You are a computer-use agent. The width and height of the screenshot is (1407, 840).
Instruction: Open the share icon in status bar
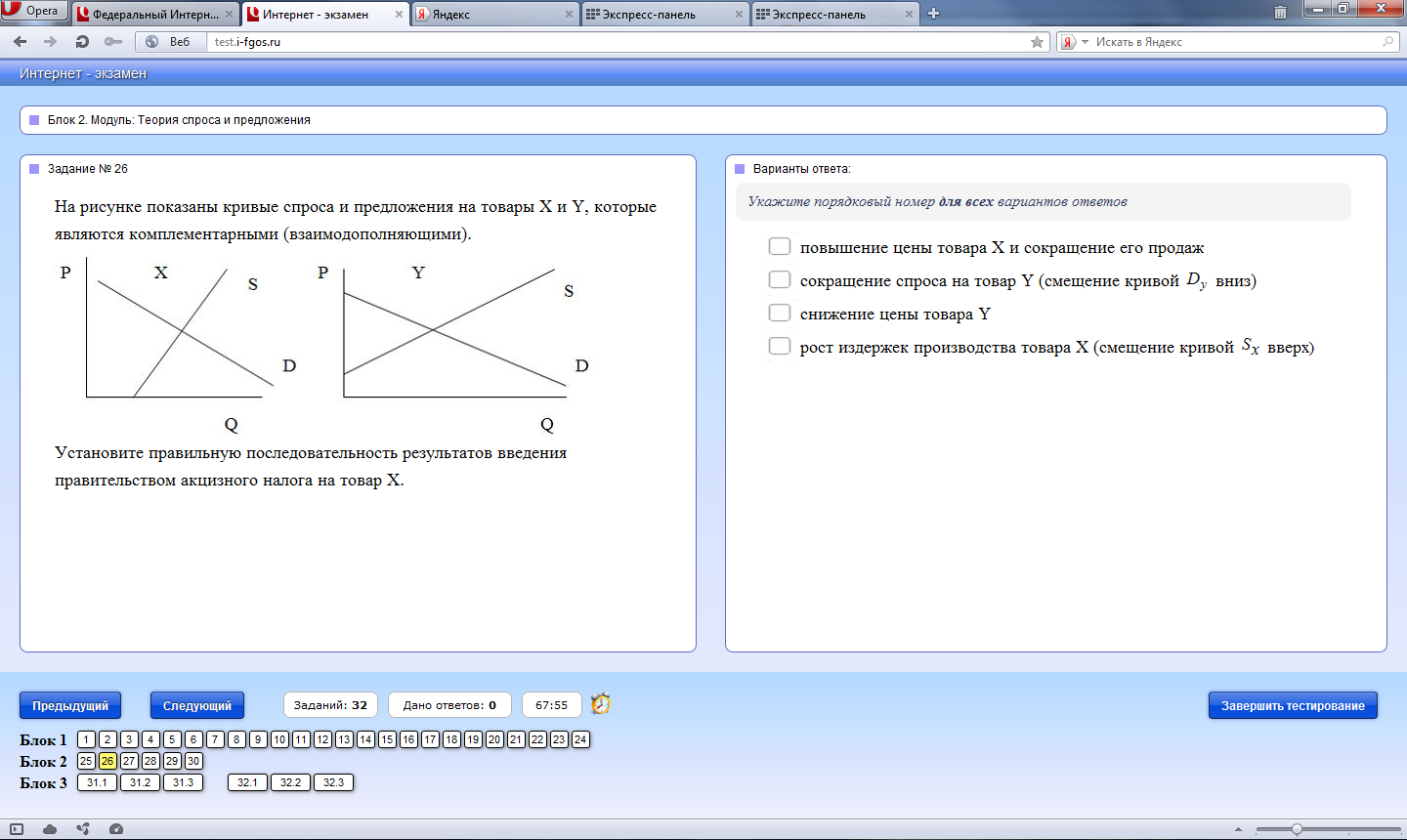click(83, 829)
